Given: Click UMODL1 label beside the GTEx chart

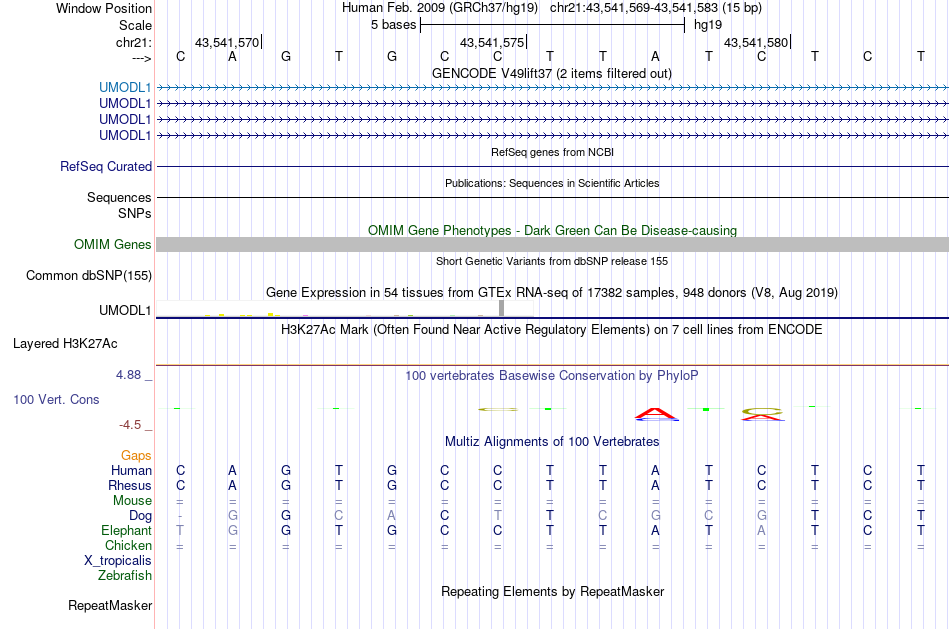Looking at the screenshot, I should point(125,310).
